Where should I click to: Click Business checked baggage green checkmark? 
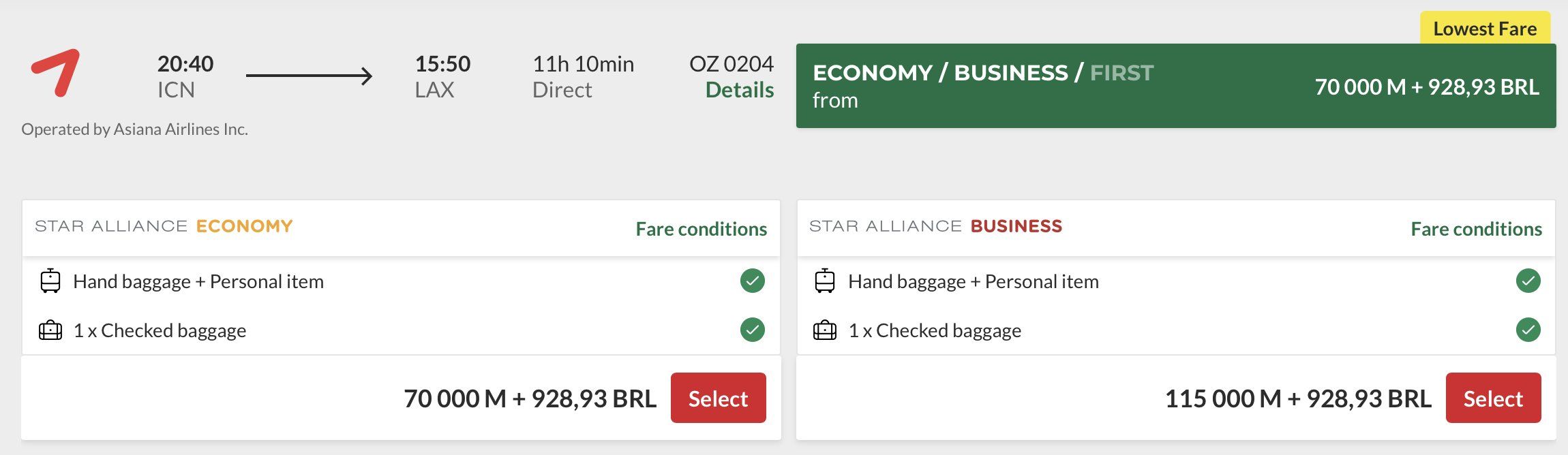1528,330
